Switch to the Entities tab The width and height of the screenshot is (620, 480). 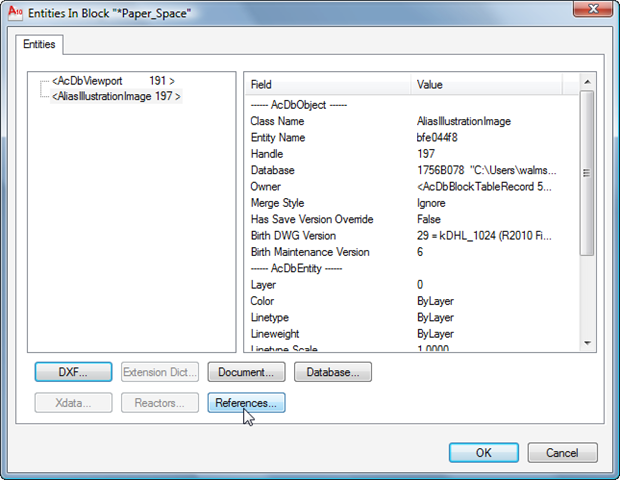click(40, 45)
